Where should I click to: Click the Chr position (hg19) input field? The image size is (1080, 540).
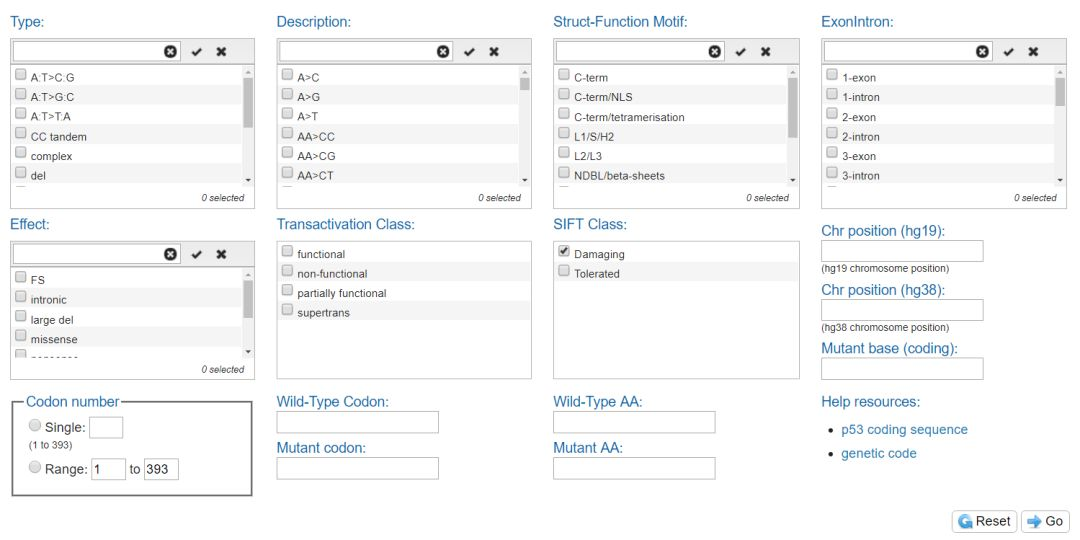(x=902, y=251)
